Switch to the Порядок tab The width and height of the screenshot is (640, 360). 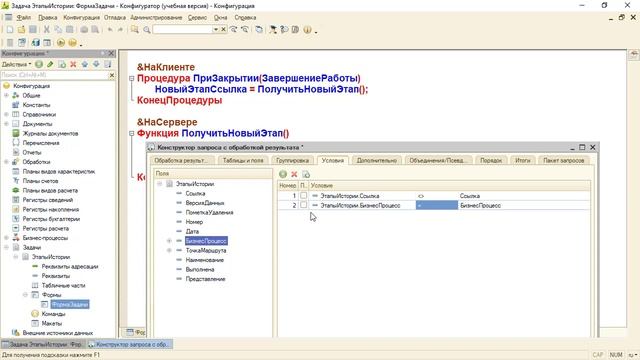click(x=491, y=160)
